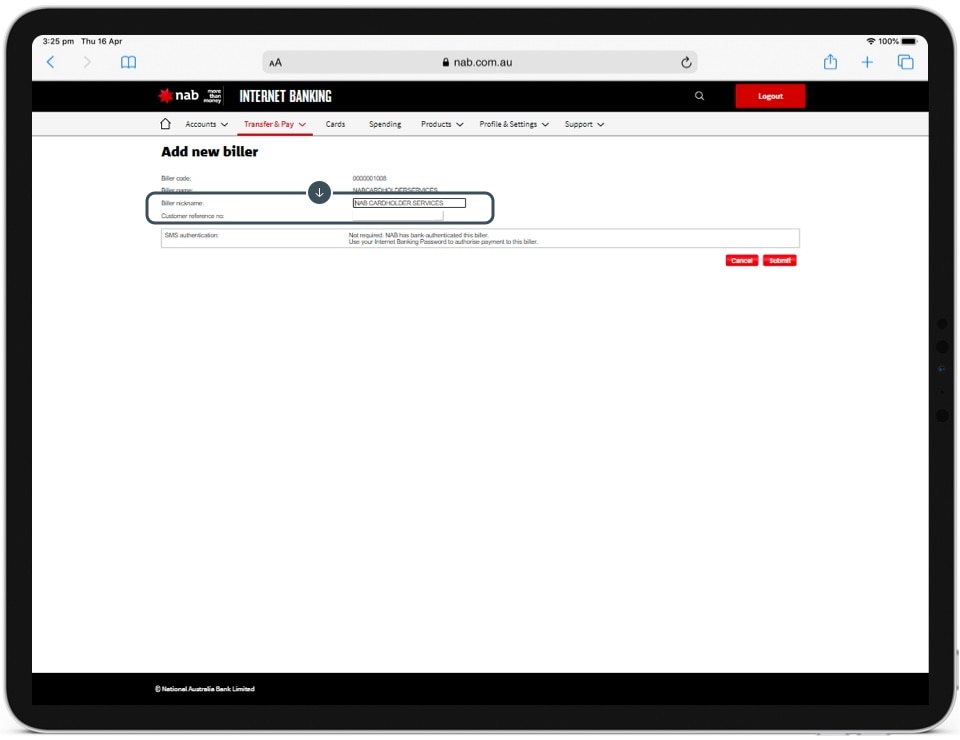Tap the AA reader text size button
Screen dimensions: 960x740
click(x=275, y=62)
